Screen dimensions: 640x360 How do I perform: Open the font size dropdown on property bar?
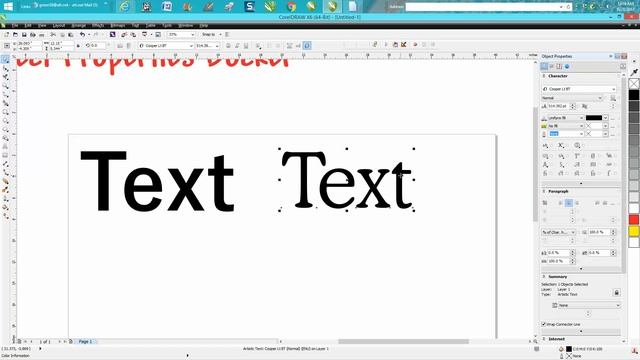coord(217,46)
